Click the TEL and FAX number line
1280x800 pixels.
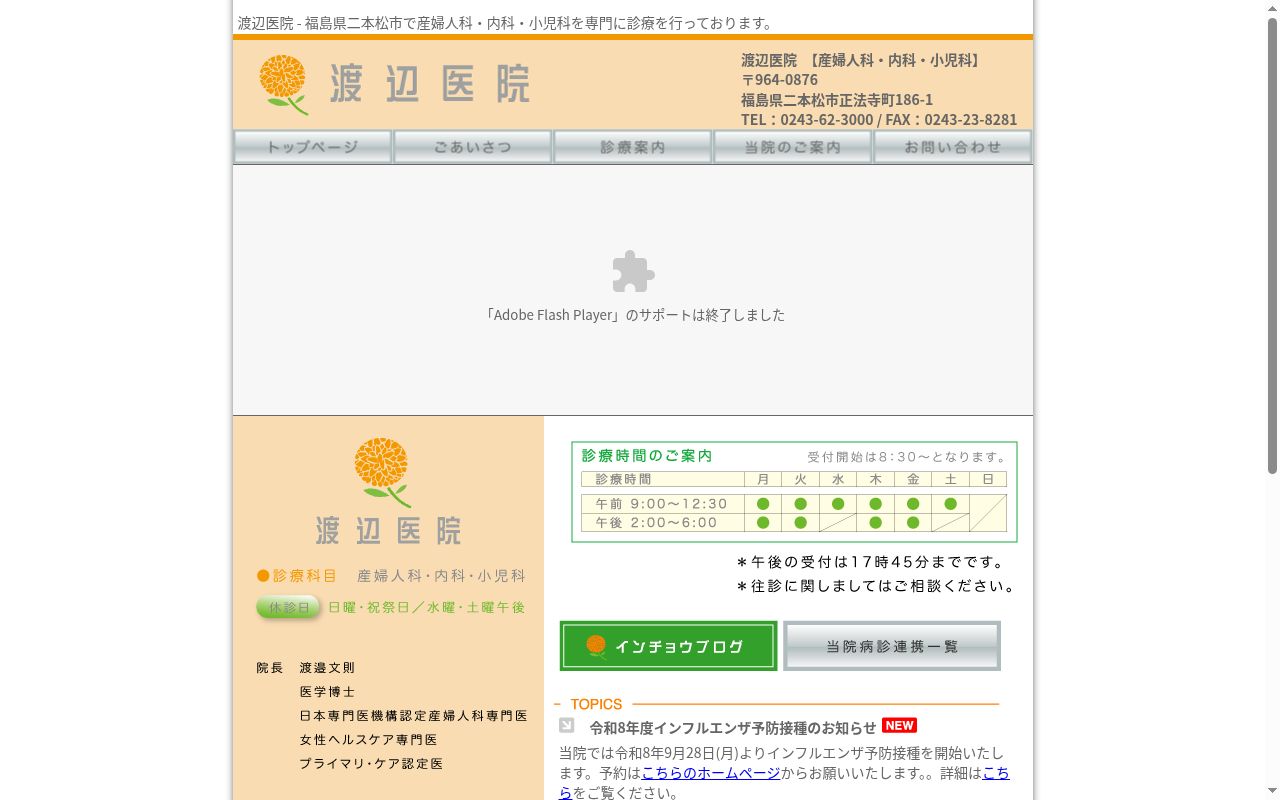coord(879,119)
